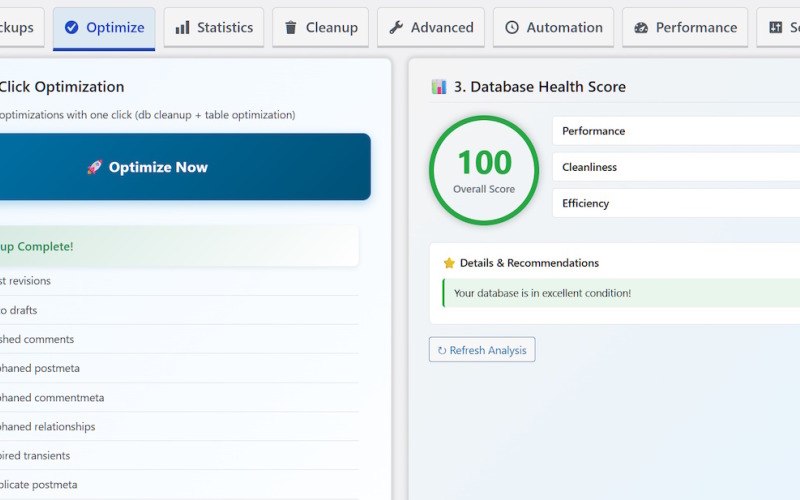Select the Efficiency score row
The image size is (800, 500).
(x=676, y=203)
